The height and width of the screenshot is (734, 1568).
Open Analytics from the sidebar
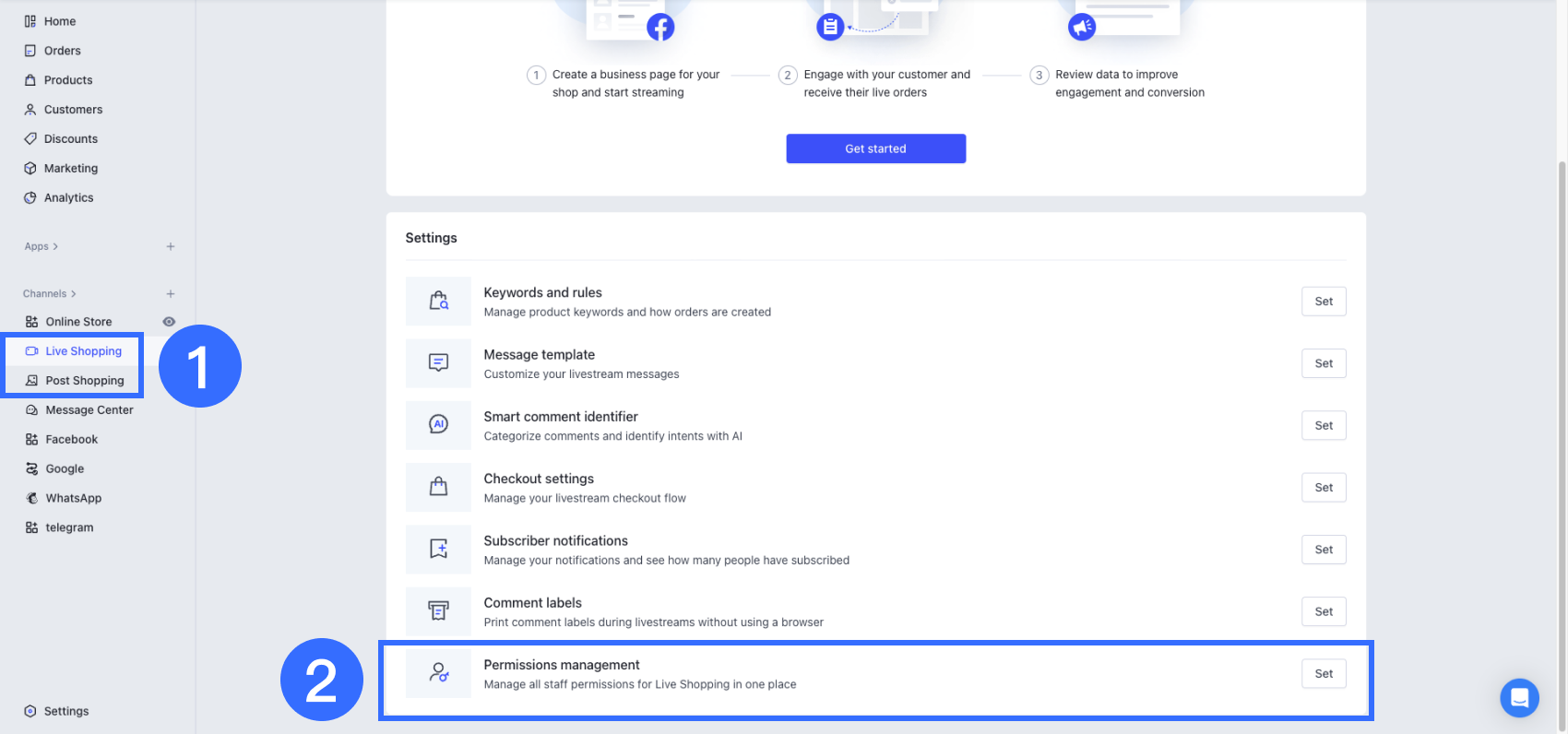pos(68,198)
